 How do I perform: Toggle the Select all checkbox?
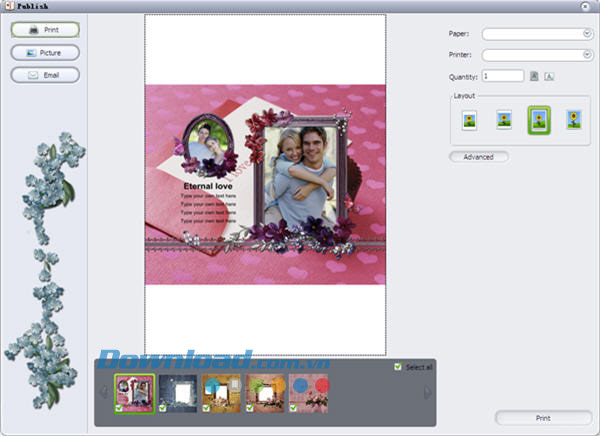[x=399, y=368]
